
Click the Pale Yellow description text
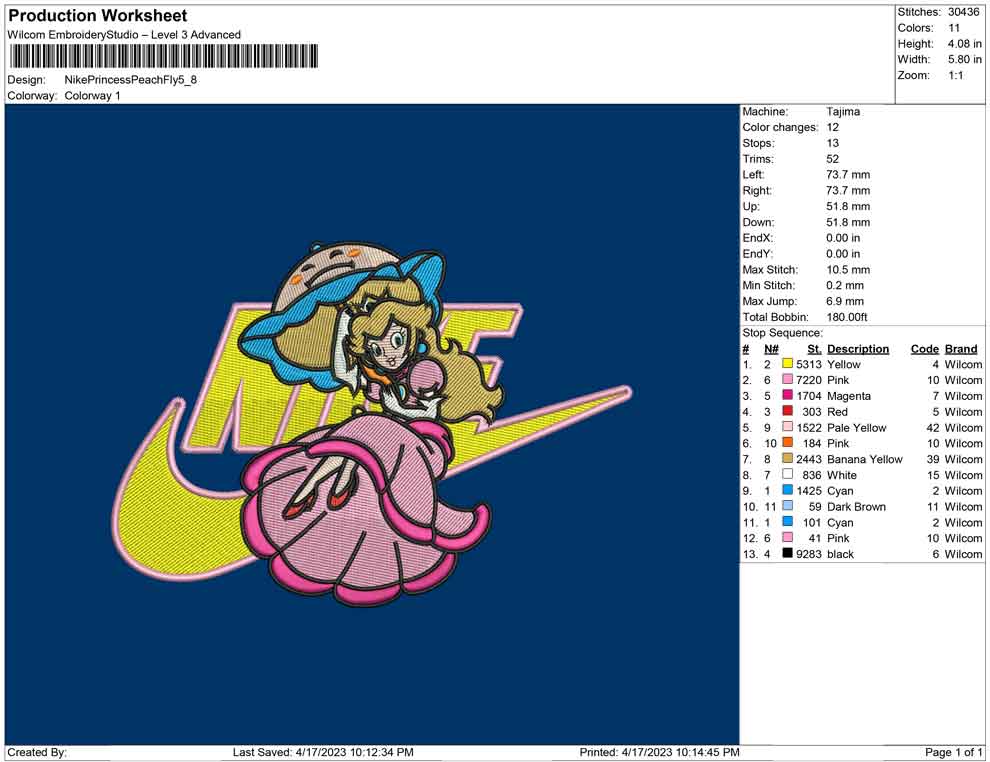click(856, 427)
